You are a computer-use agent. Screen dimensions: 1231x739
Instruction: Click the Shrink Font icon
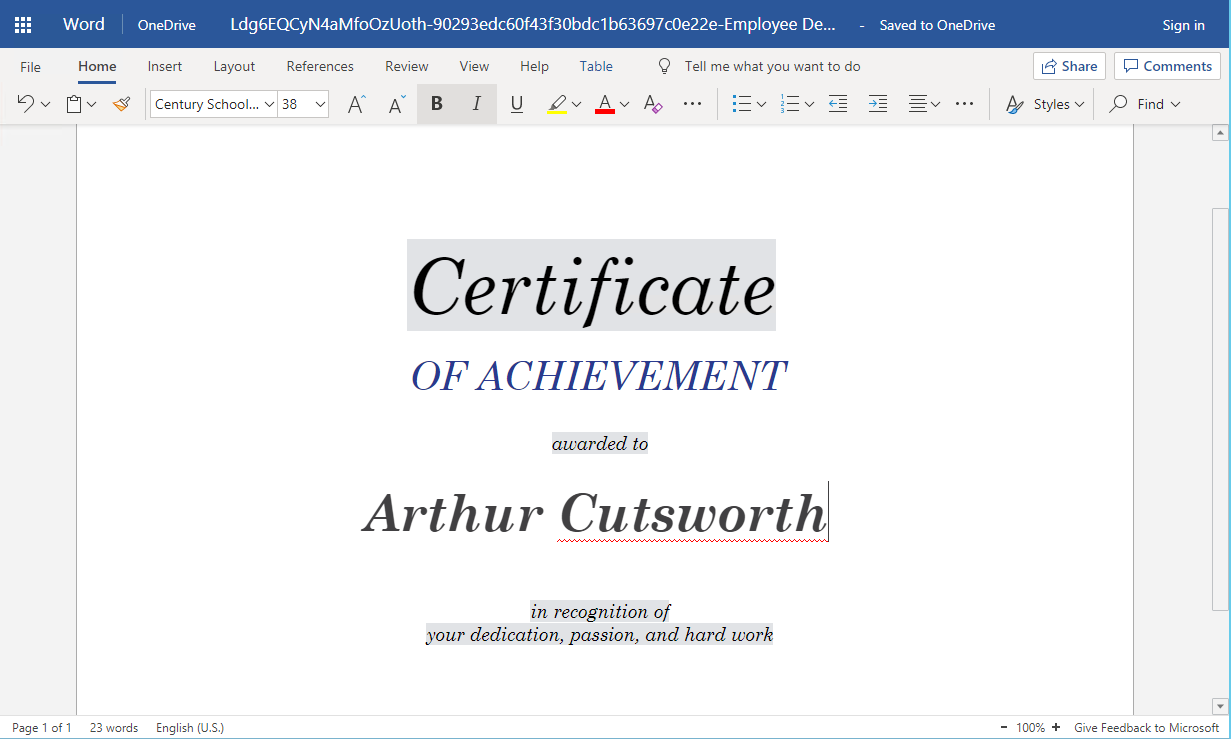pos(397,104)
